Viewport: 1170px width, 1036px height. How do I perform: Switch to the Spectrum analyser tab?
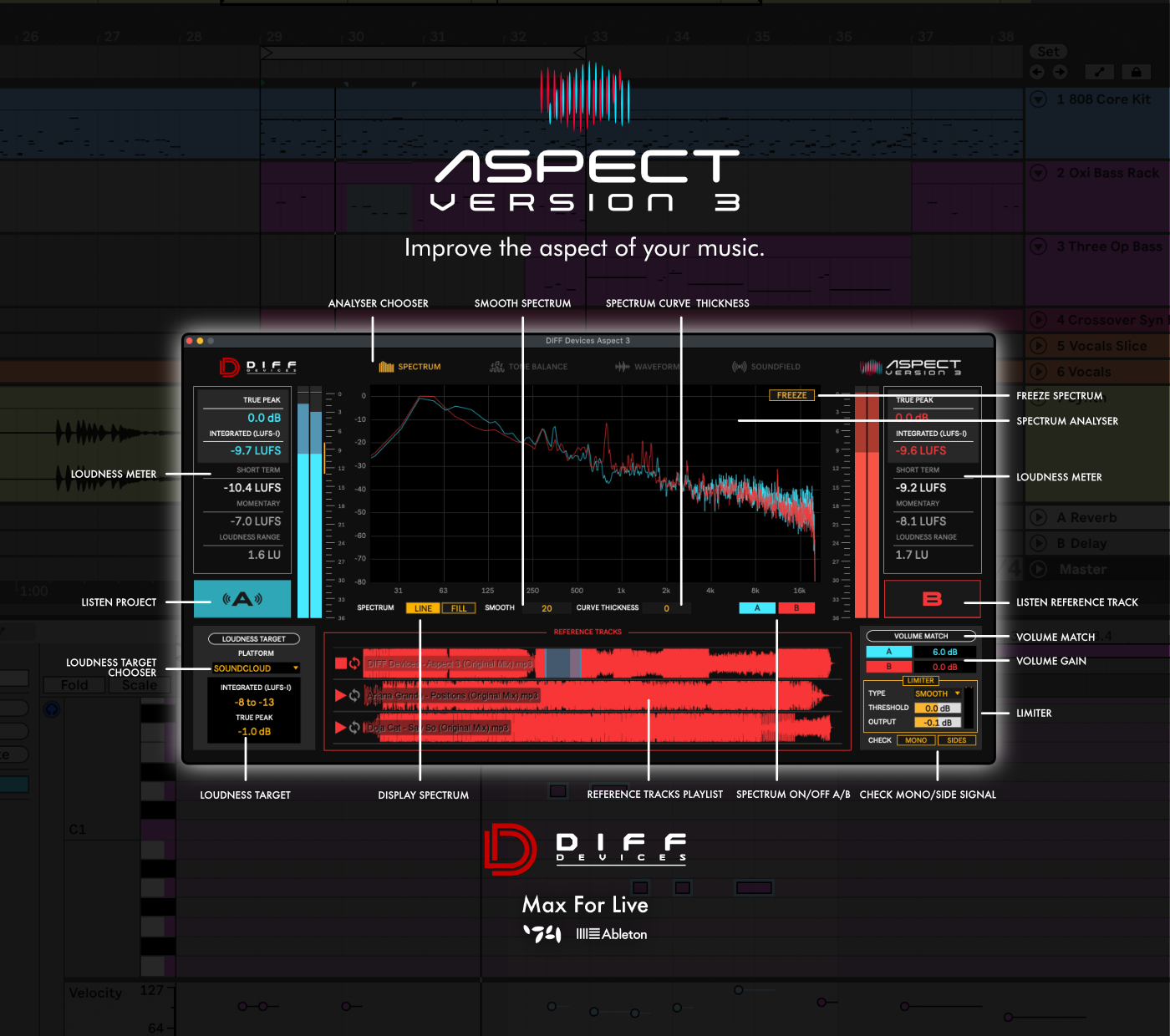pyautogui.click(x=409, y=367)
